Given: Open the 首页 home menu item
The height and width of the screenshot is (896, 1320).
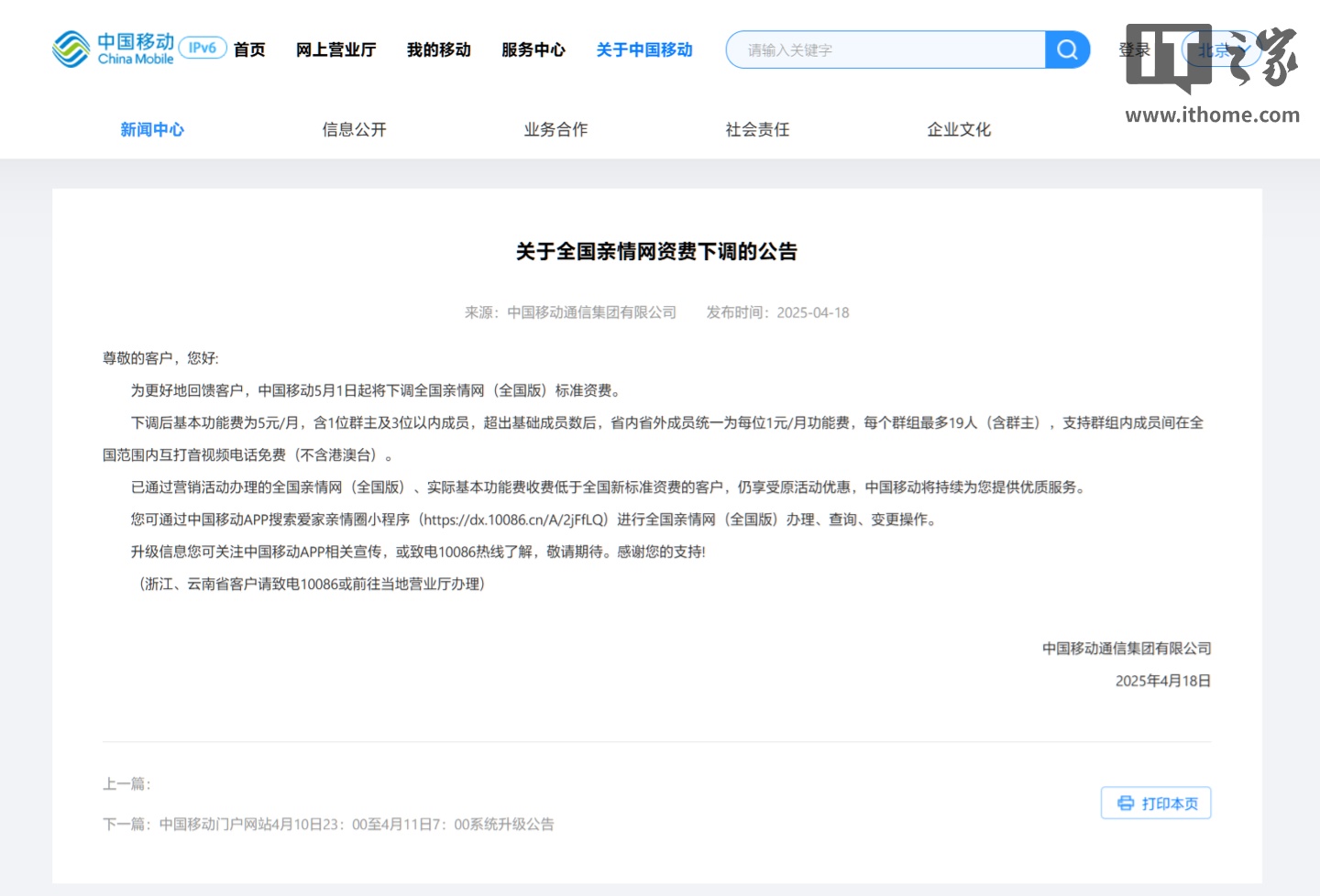Looking at the screenshot, I should tap(249, 50).
